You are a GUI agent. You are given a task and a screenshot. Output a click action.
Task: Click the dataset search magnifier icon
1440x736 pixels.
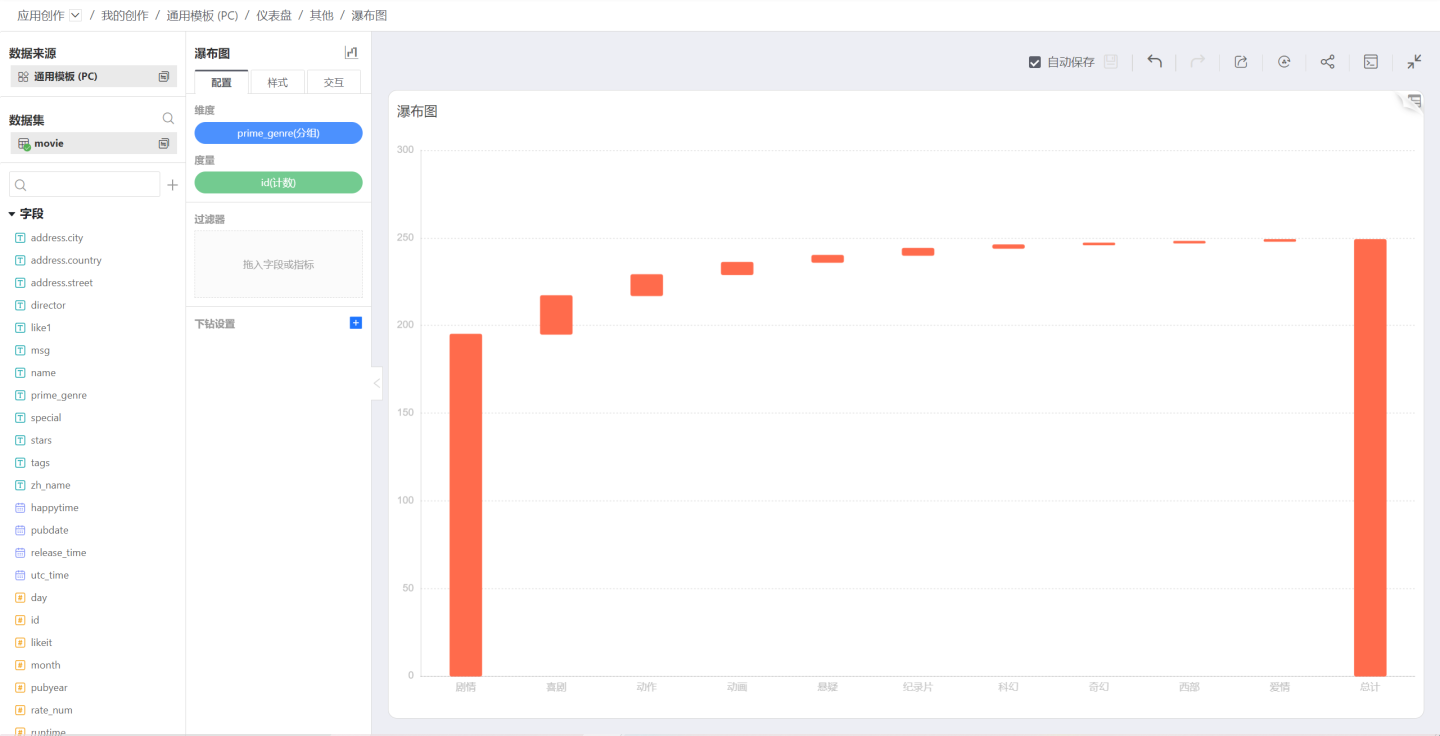coord(168,119)
